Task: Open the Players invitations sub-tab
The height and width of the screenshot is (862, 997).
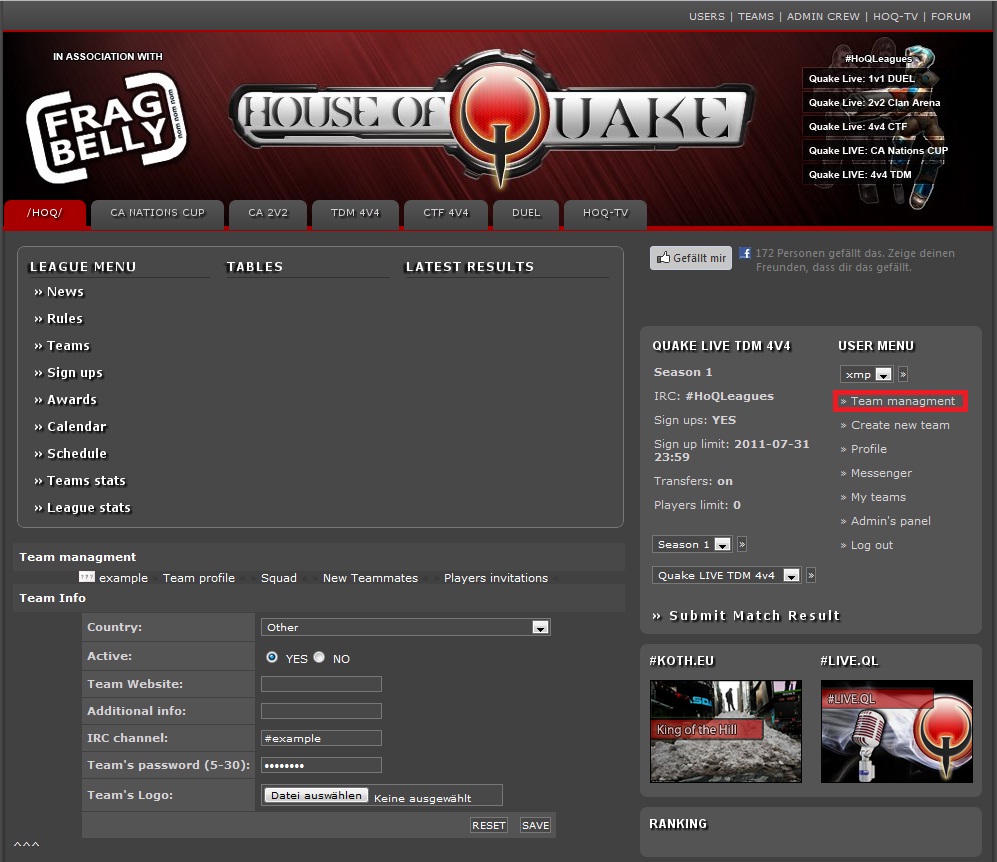Action: coord(496,578)
